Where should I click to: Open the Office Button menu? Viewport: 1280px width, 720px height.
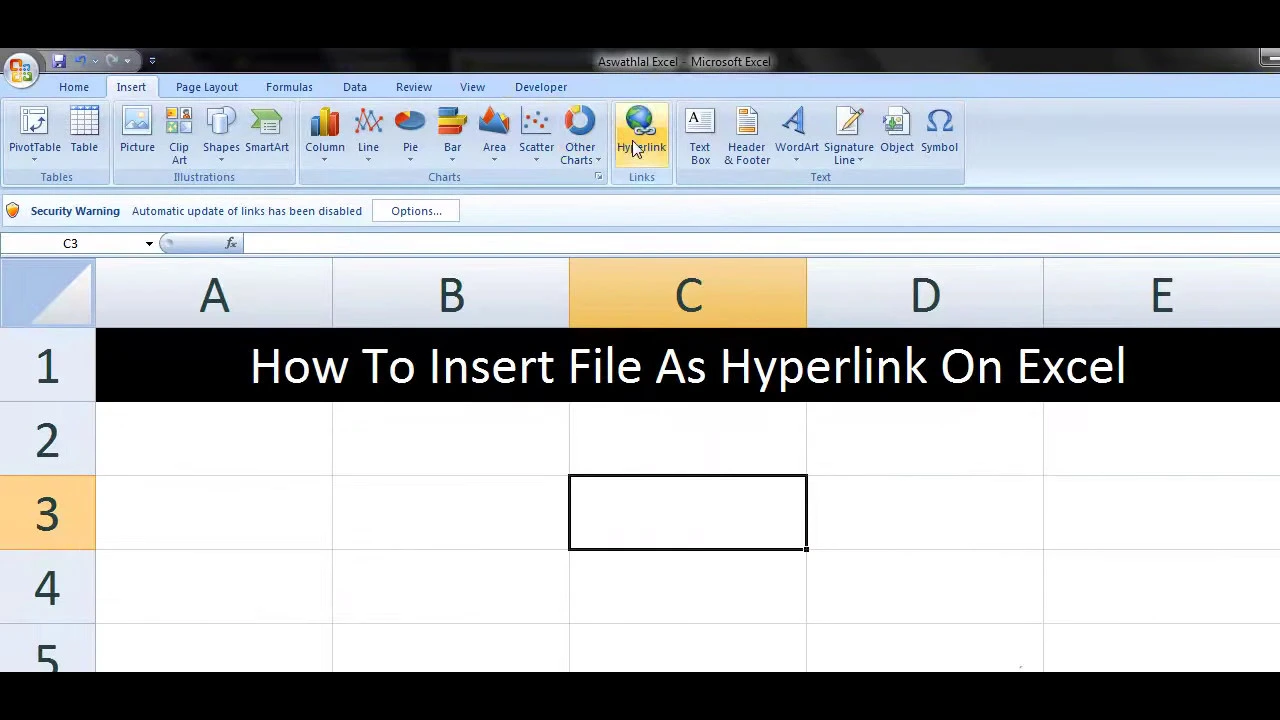(x=19, y=70)
